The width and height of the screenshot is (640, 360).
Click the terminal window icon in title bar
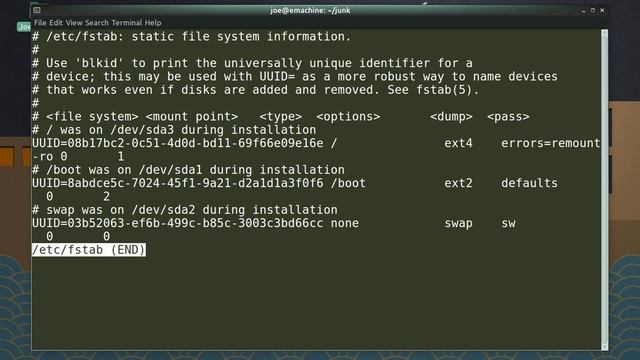(37, 10)
